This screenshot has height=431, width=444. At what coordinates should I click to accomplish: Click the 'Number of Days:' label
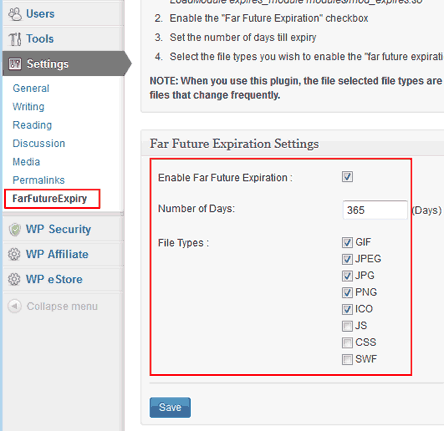coord(196,209)
